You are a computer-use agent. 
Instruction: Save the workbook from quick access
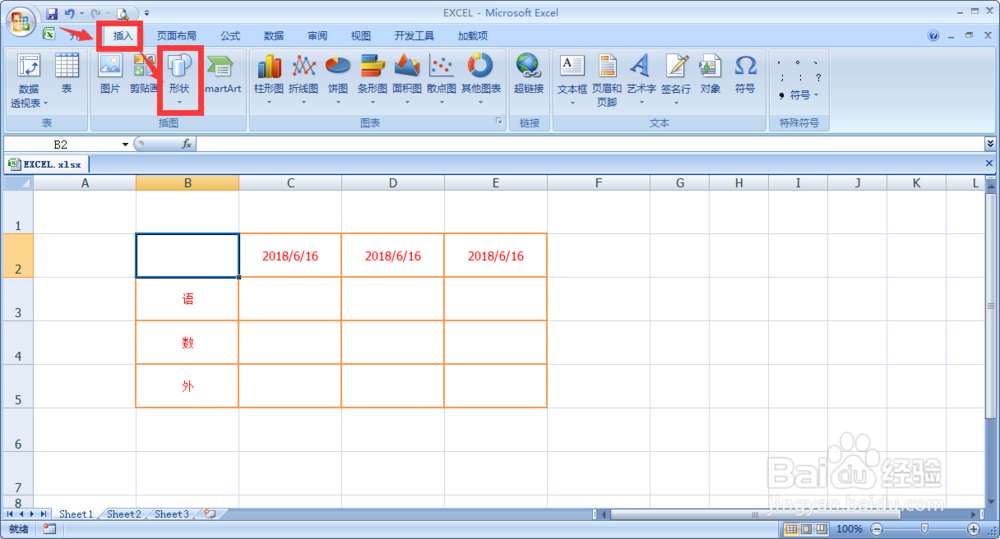pos(52,13)
